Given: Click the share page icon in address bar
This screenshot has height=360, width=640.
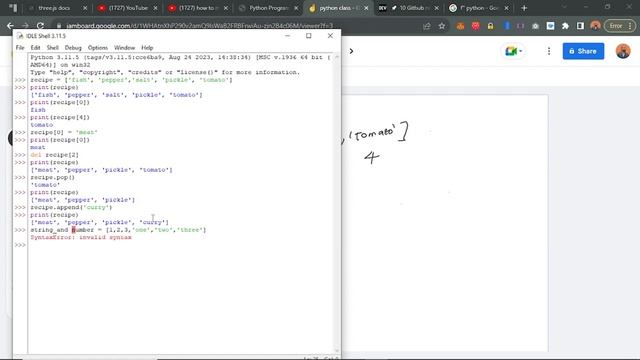Looking at the screenshot, I should 427,26.
